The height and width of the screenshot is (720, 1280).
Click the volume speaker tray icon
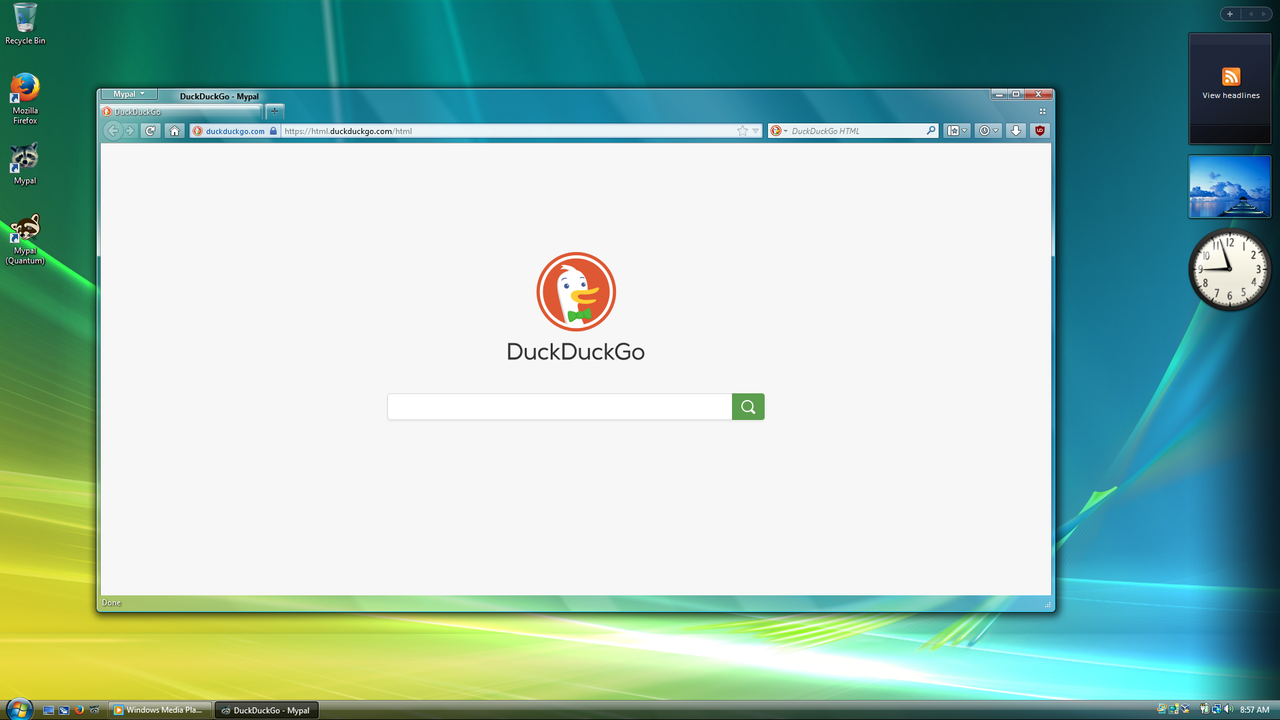(x=1228, y=709)
